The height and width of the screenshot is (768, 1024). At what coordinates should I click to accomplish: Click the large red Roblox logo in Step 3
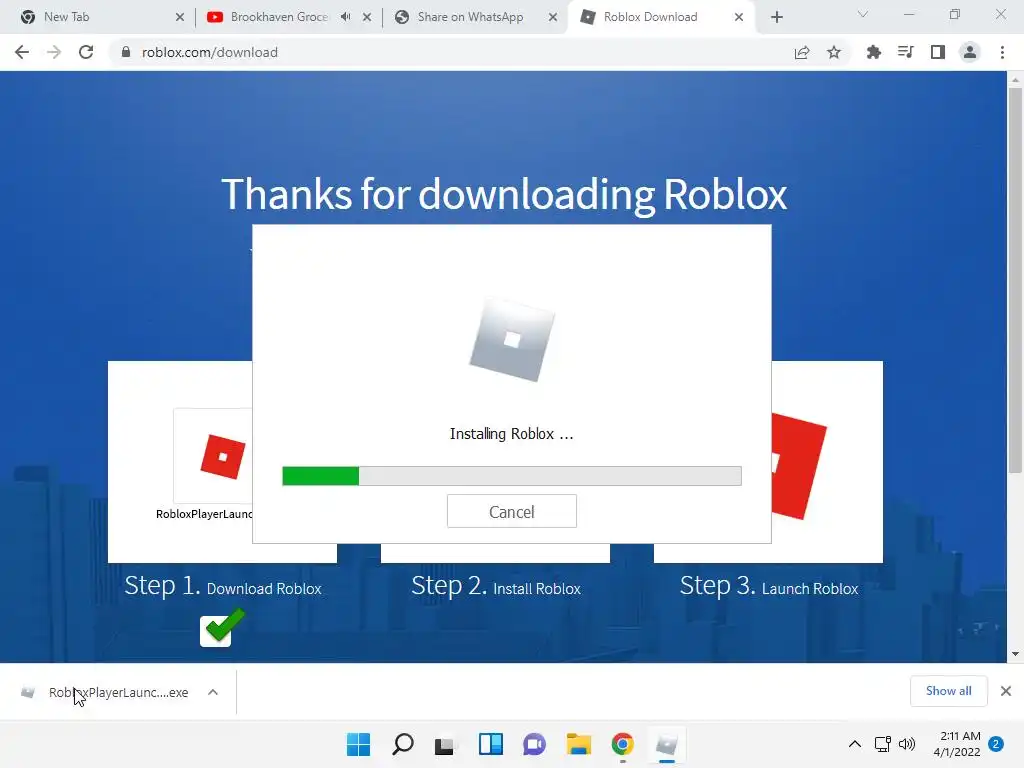point(799,466)
